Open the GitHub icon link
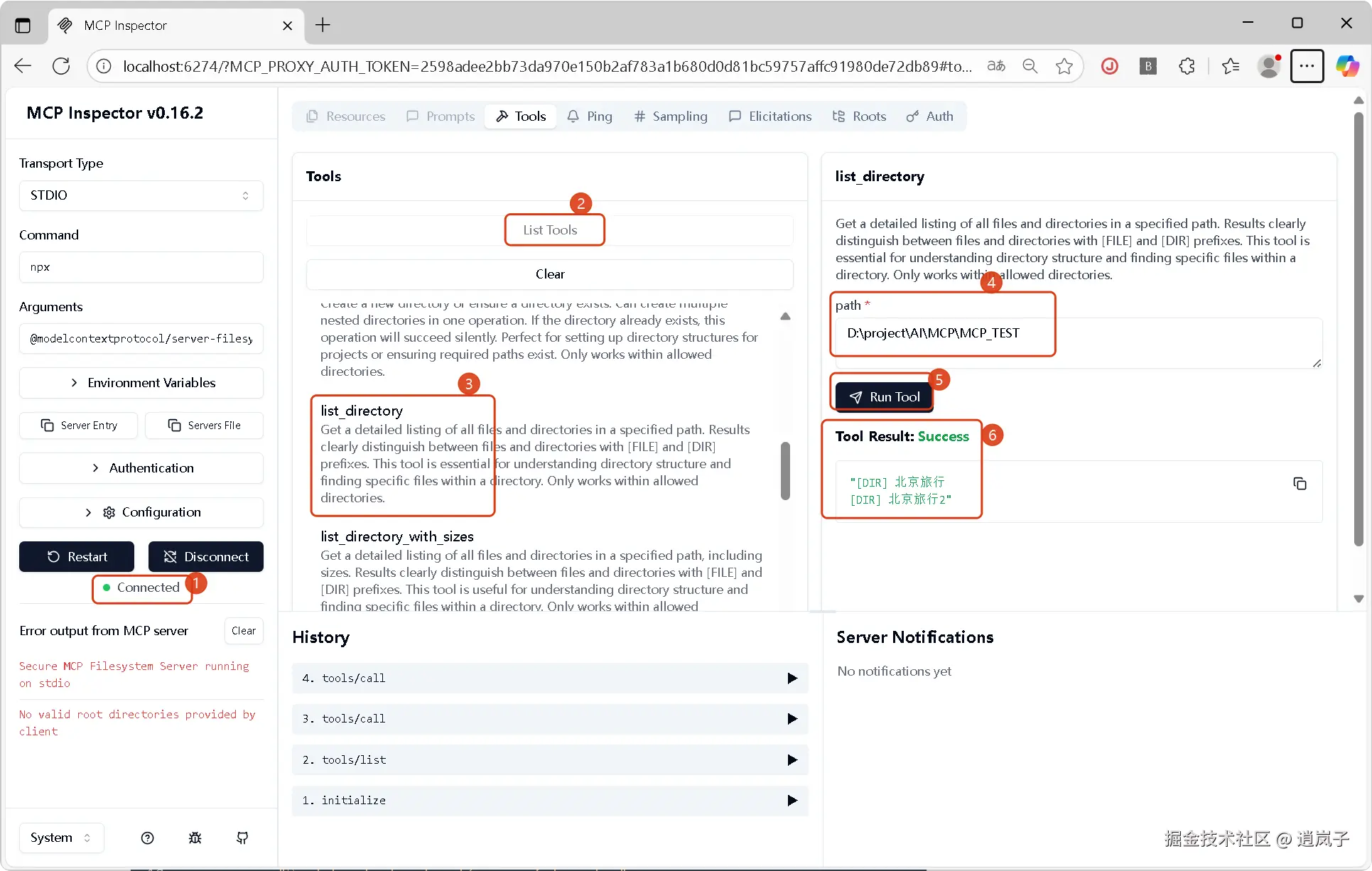This screenshot has width=1372, height=871. pyautogui.click(x=242, y=838)
